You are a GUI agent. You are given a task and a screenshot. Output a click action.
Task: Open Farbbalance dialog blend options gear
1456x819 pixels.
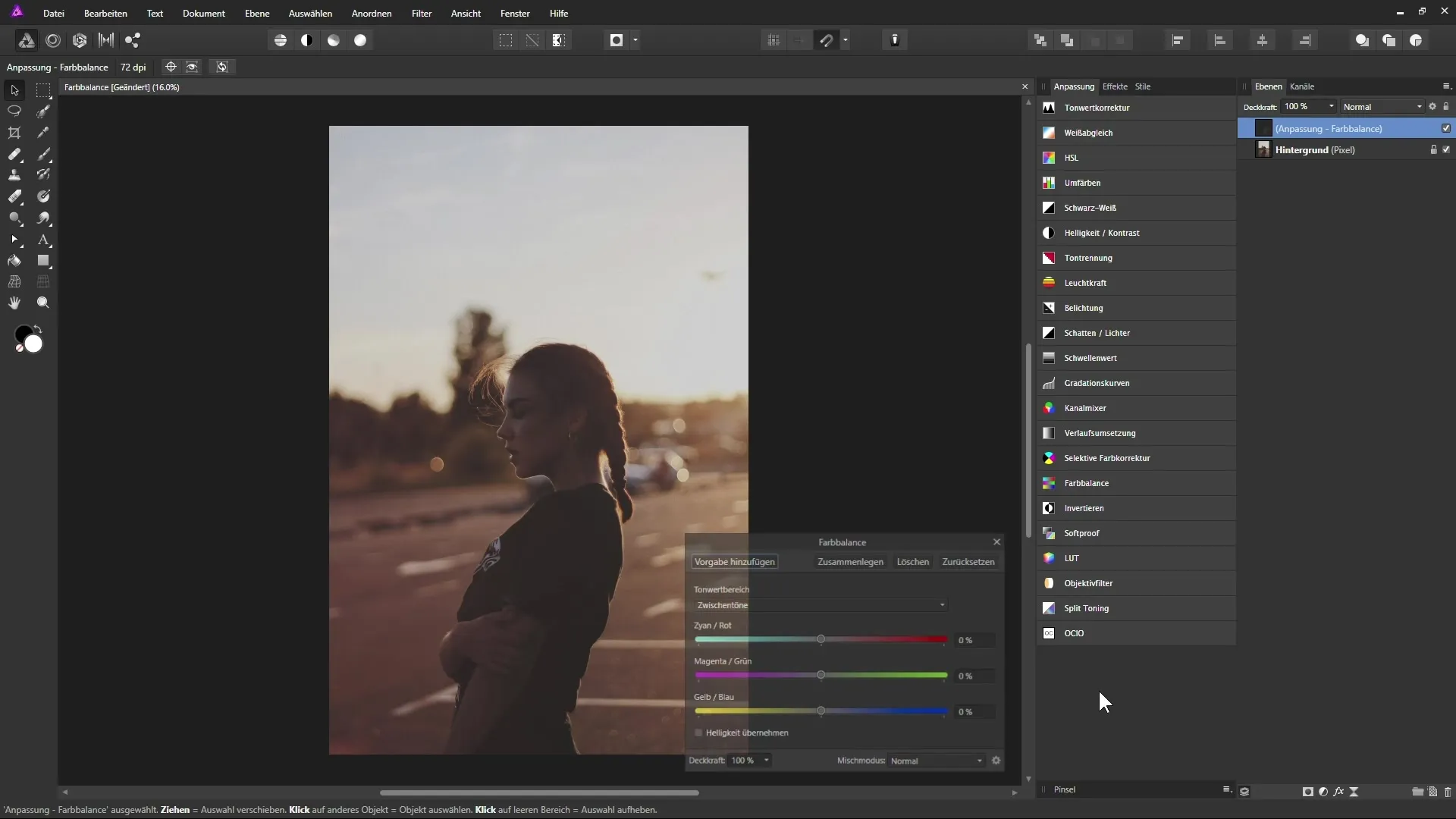(x=996, y=761)
